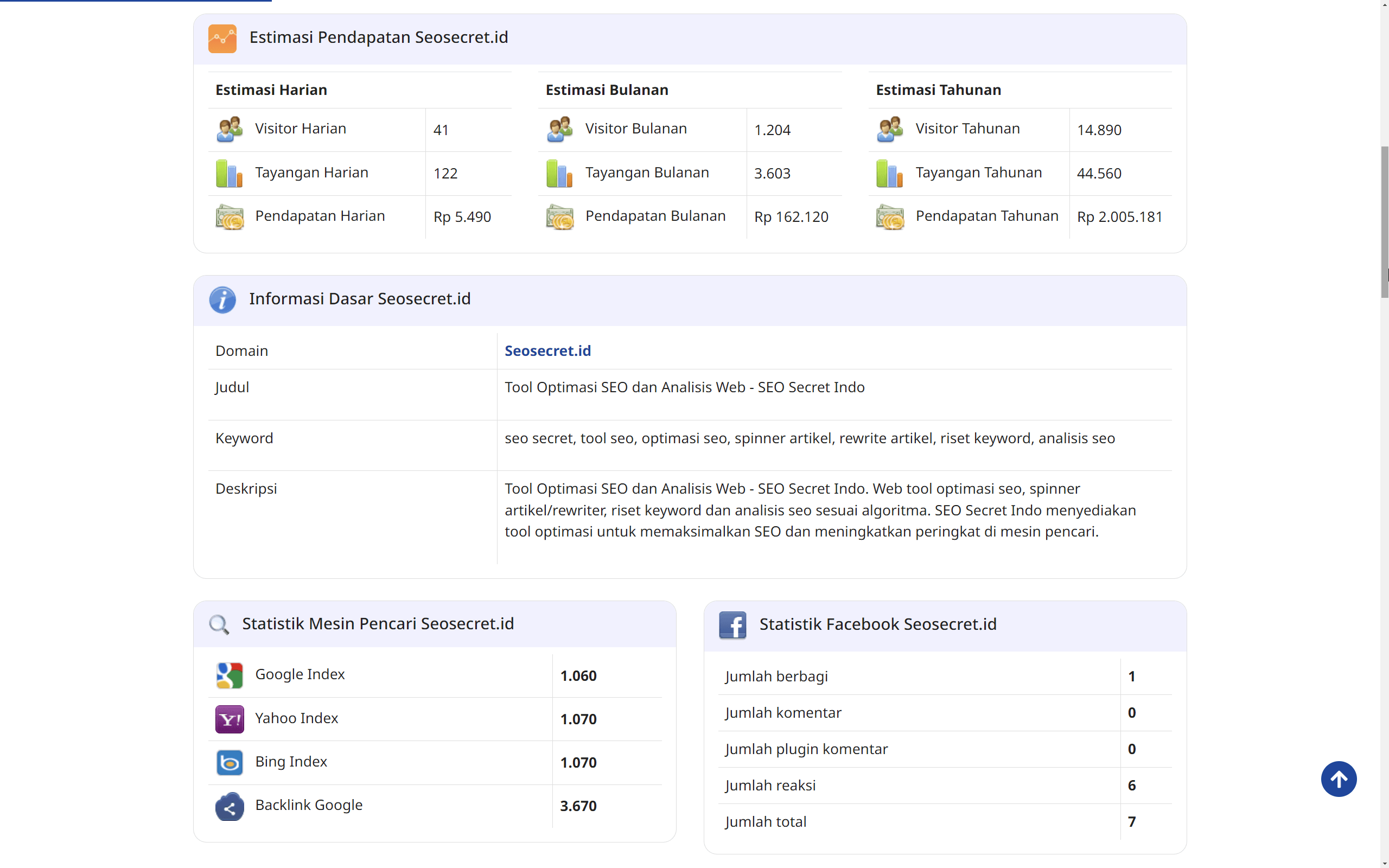Click the Facebook logo icon
This screenshot has width=1389, height=868.
[732, 624]
